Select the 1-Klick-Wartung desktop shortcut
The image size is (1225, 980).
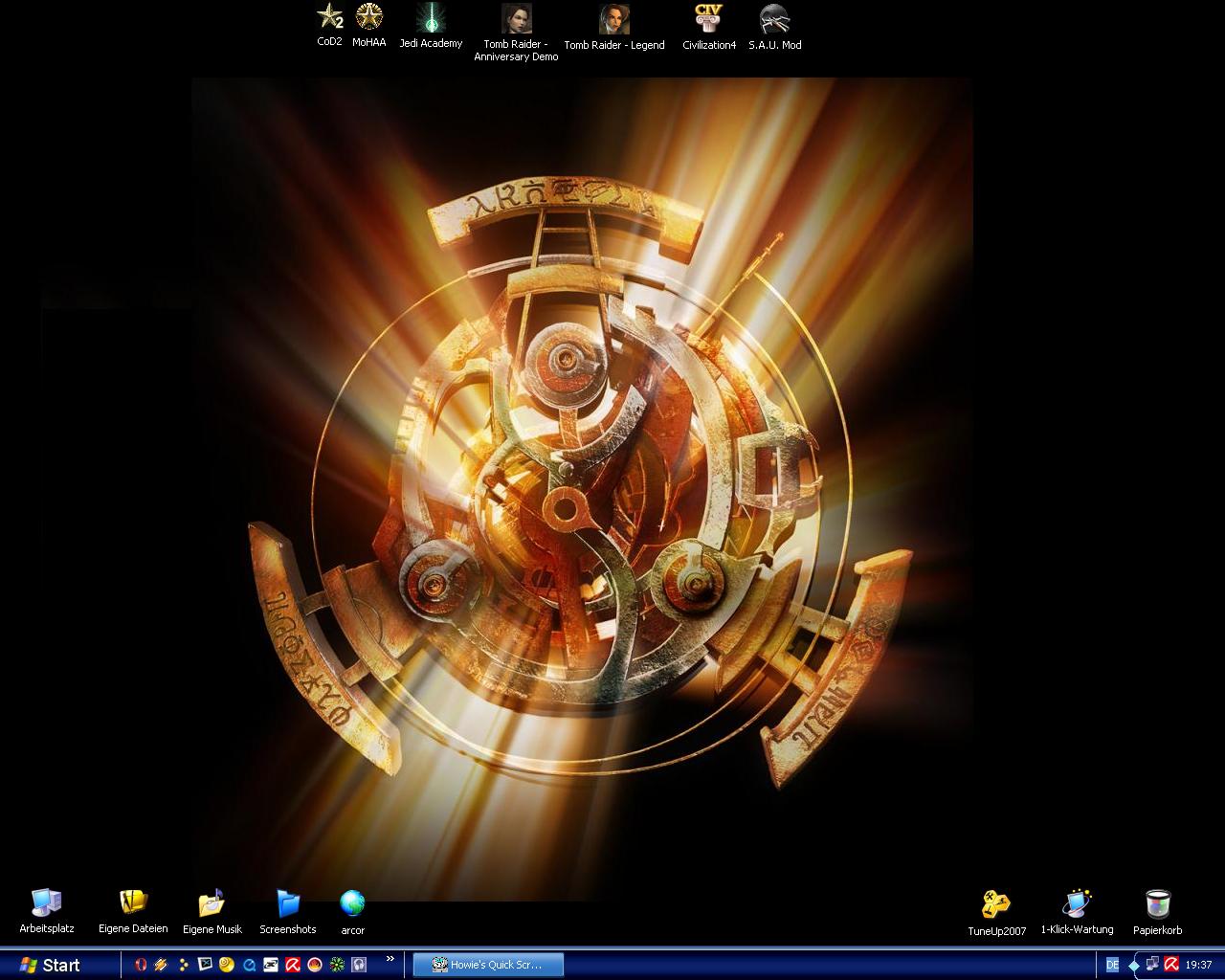[1078, 912]
